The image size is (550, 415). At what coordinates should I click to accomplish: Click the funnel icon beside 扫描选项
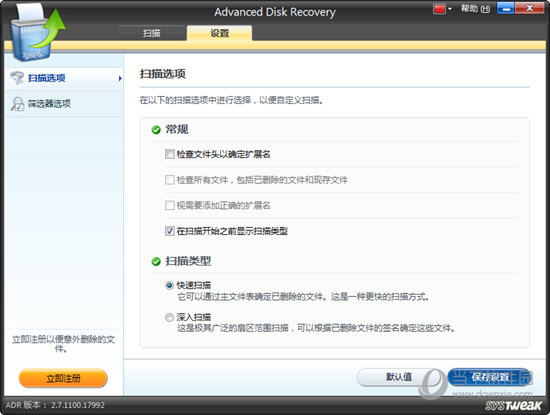pyautogui.click(x=17, y=78)
